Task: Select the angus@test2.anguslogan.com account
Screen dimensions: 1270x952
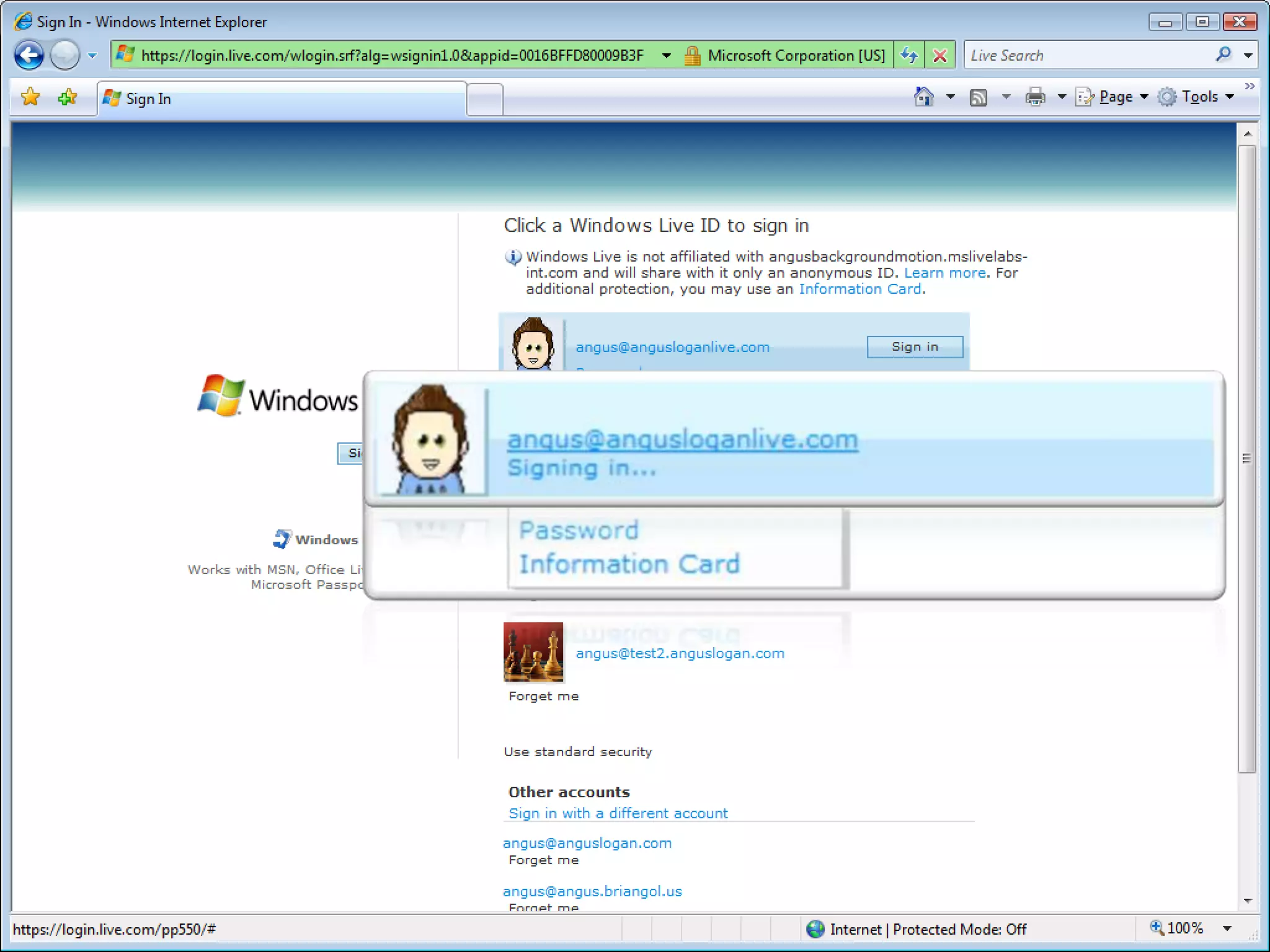Action: point(680,653)
